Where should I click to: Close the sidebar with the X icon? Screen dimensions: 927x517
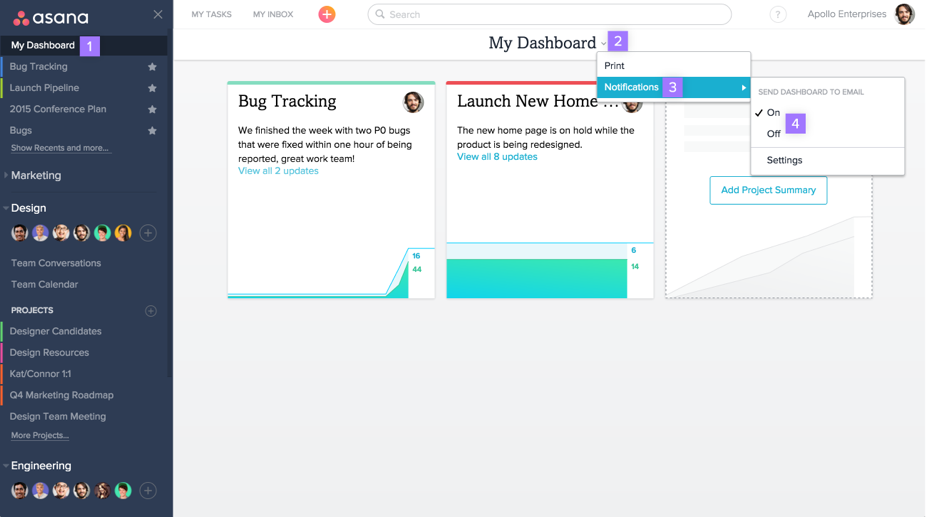tap(158, 14)
